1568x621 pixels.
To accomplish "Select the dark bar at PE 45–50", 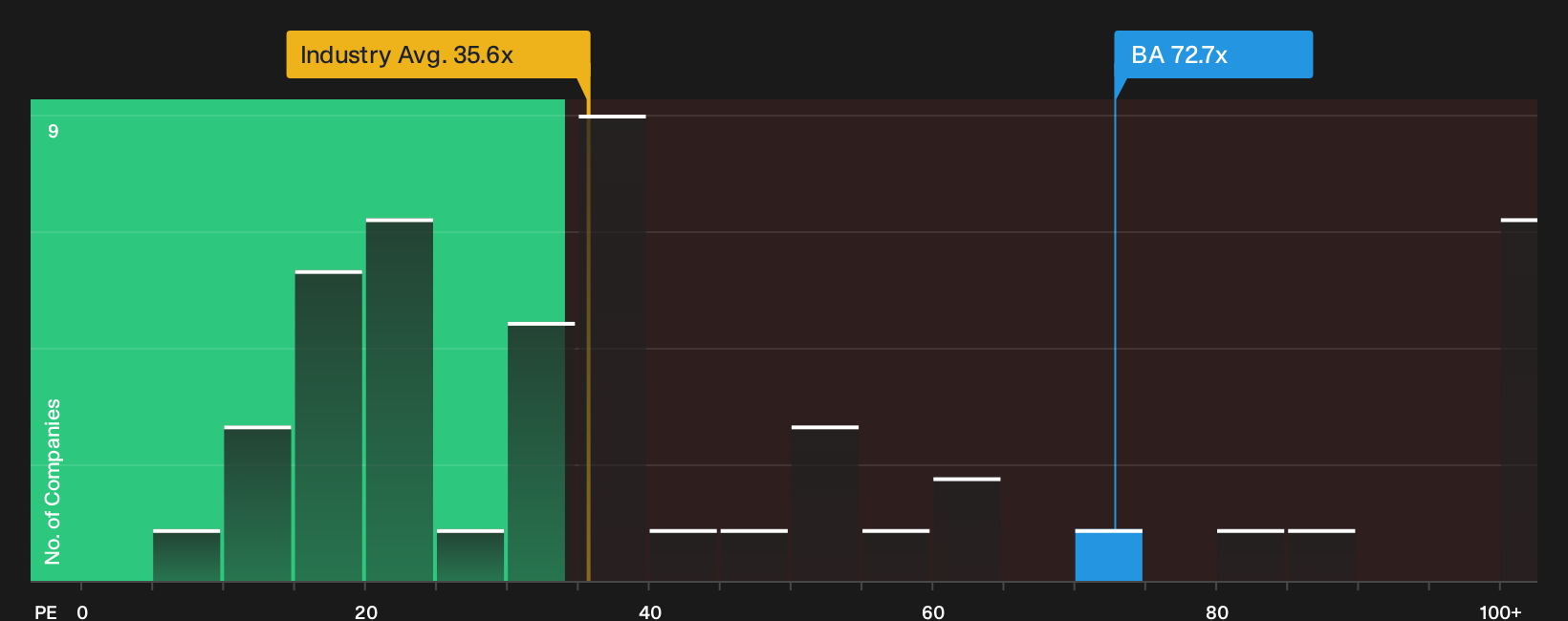I will pos(754,555).
